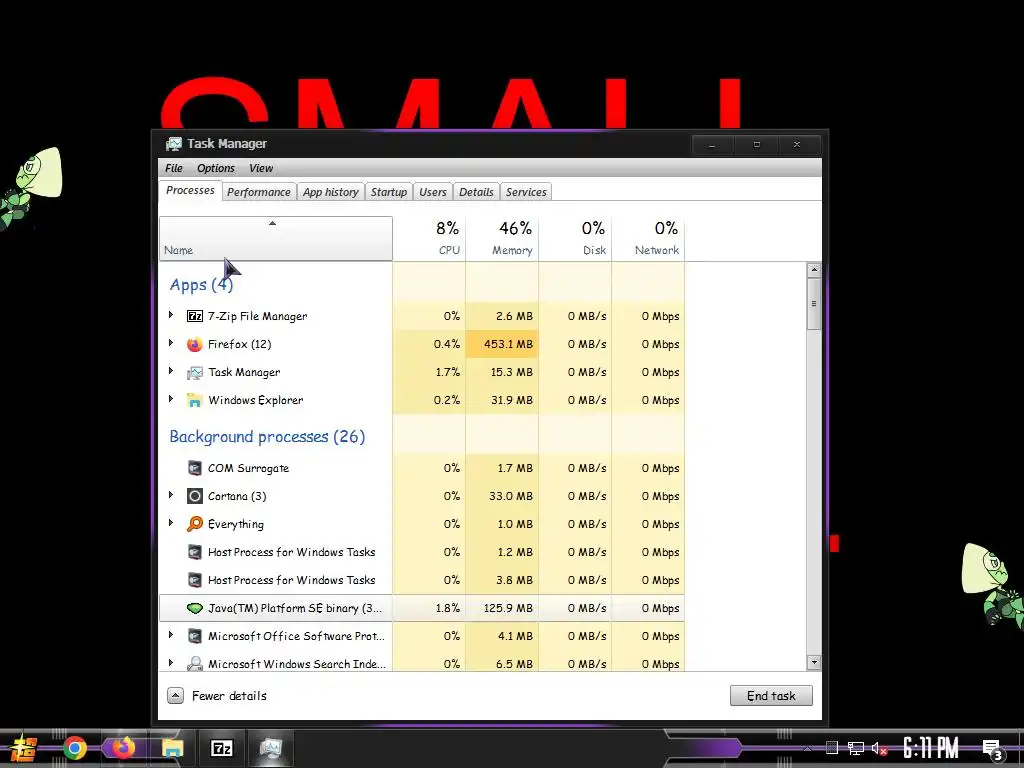Click the scrollbar down arrow
Image resolution: width=1024 pixels, height=768 pixels.
coord(814,662)
